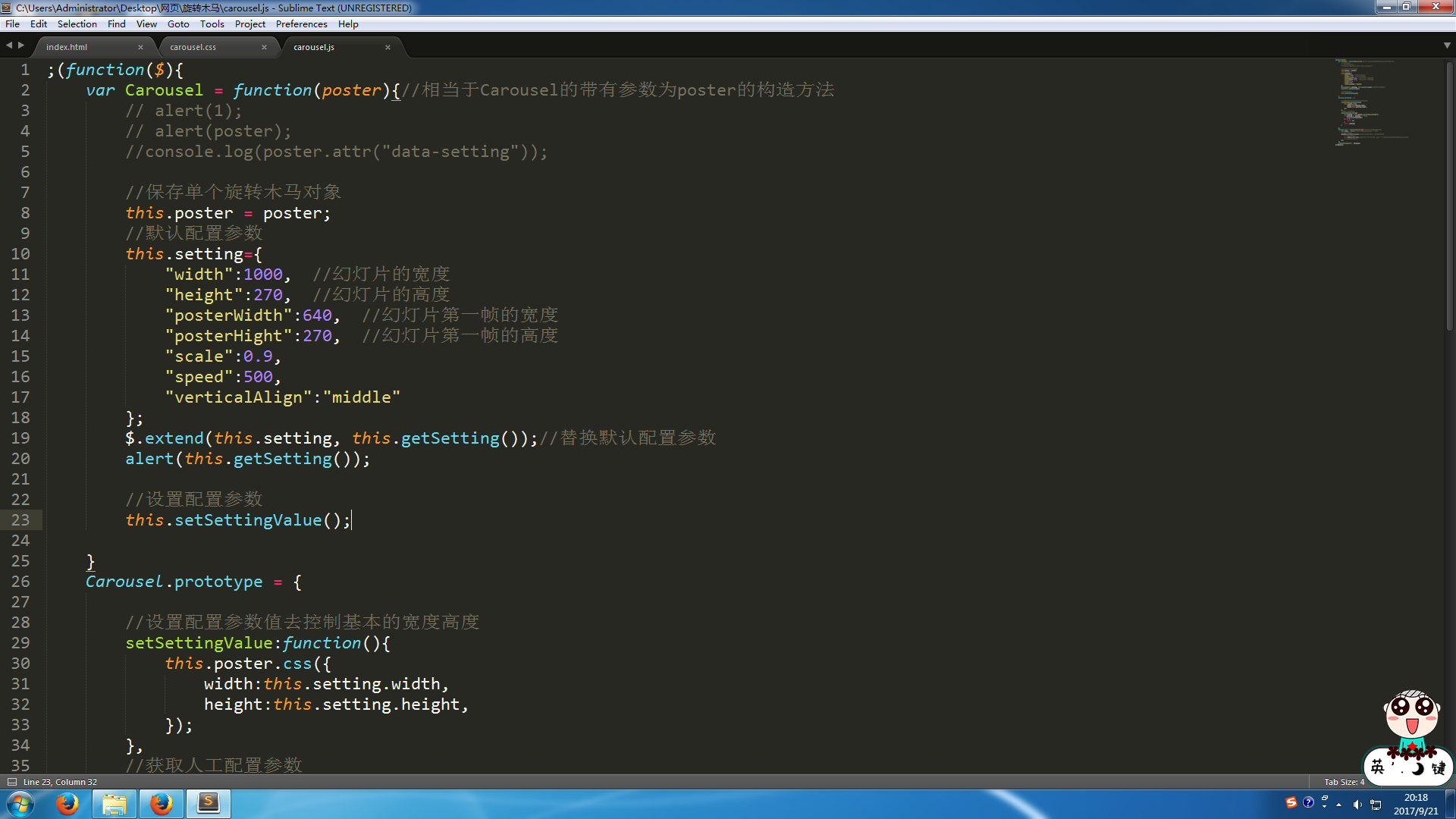The width and height of the screenshot is (1456, 819).
Task: Toggle the Sogou punctuation mode icon
Action: click(1398, 769)
